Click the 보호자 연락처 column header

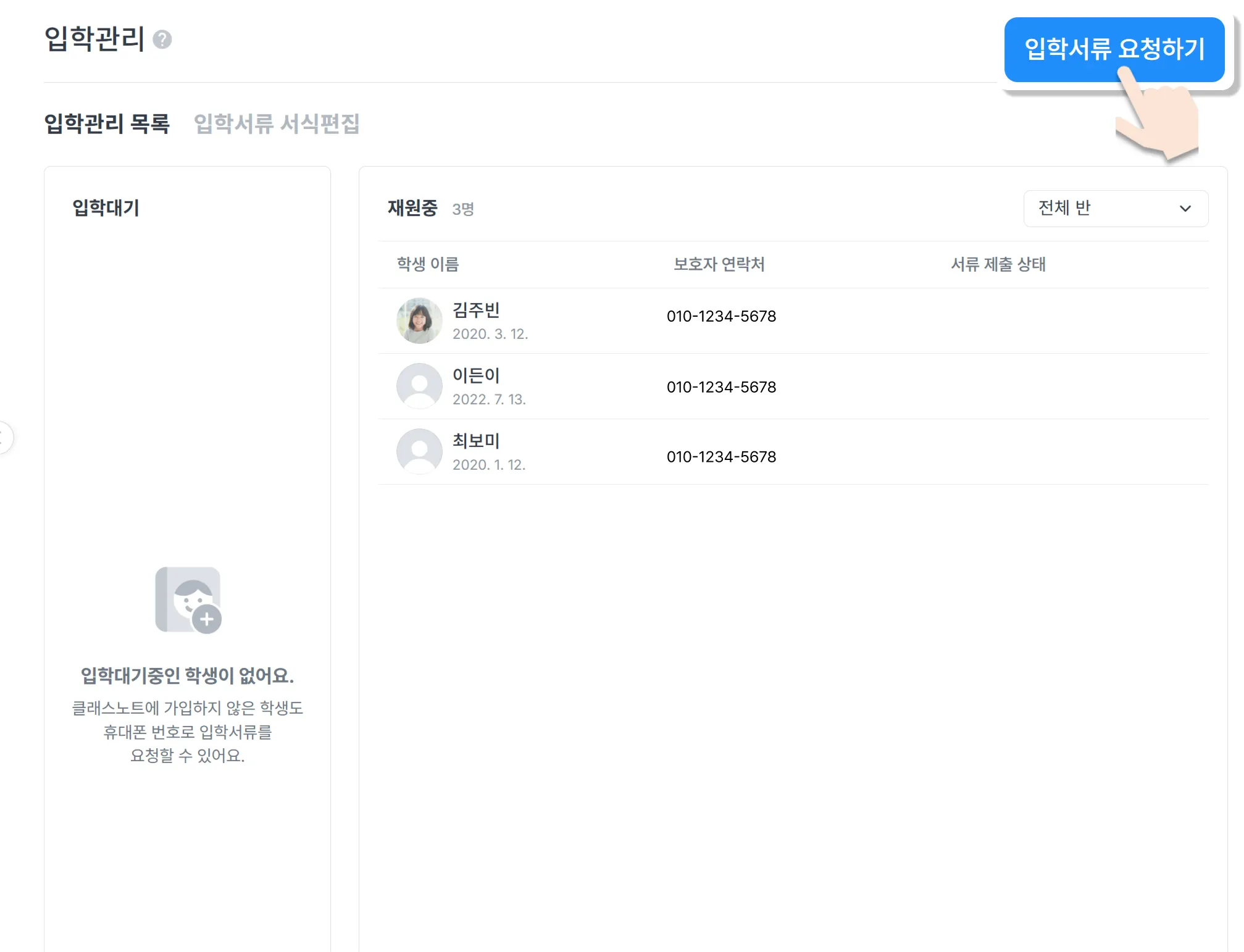[x=719, y=264]
